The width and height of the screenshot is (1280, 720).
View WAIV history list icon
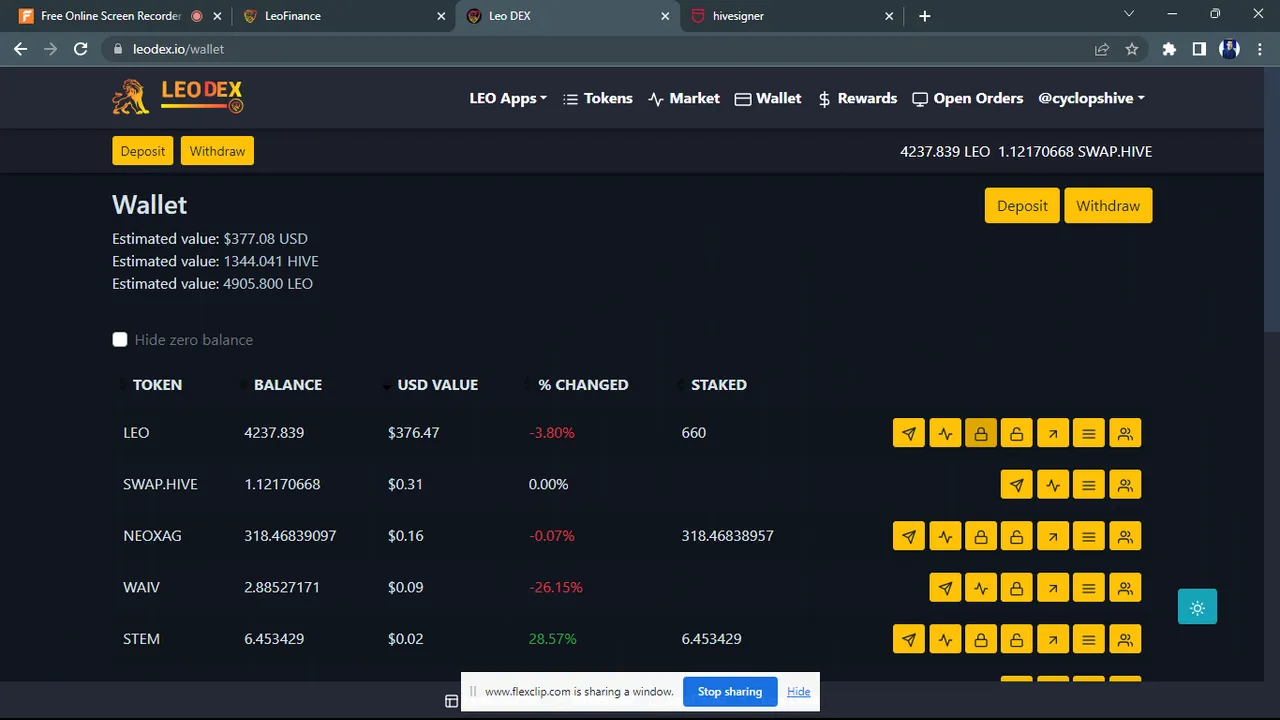pos(1089,587)
